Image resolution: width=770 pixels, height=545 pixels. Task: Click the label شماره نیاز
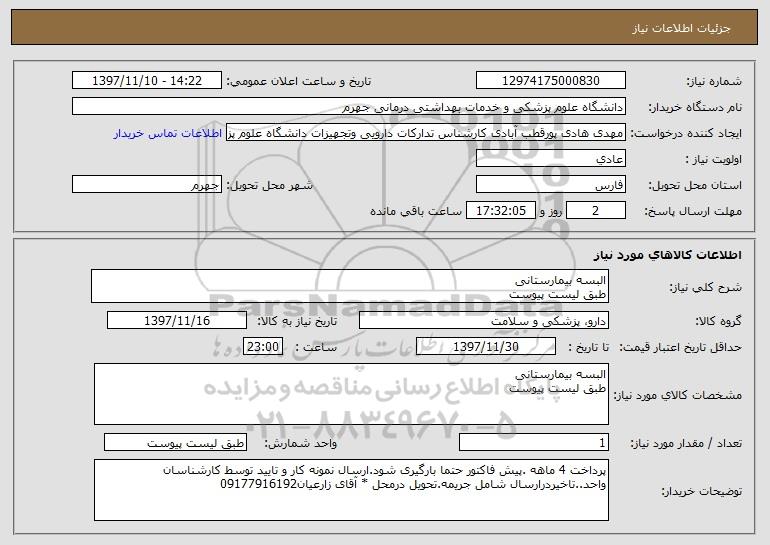[x=714, y=82]
